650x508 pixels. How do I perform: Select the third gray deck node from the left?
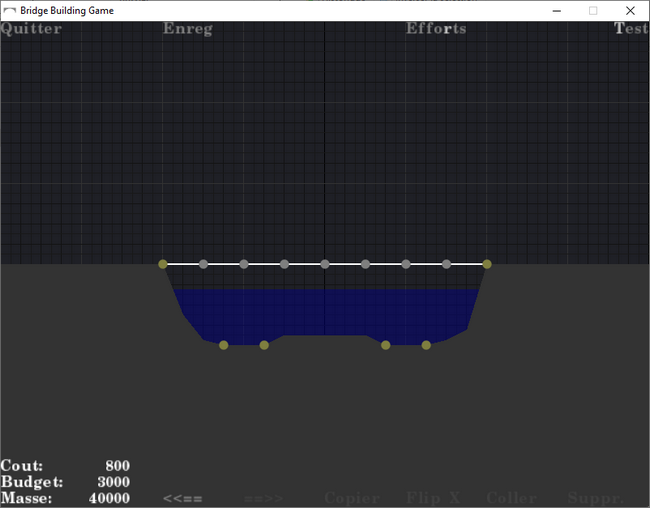point(284,264)
